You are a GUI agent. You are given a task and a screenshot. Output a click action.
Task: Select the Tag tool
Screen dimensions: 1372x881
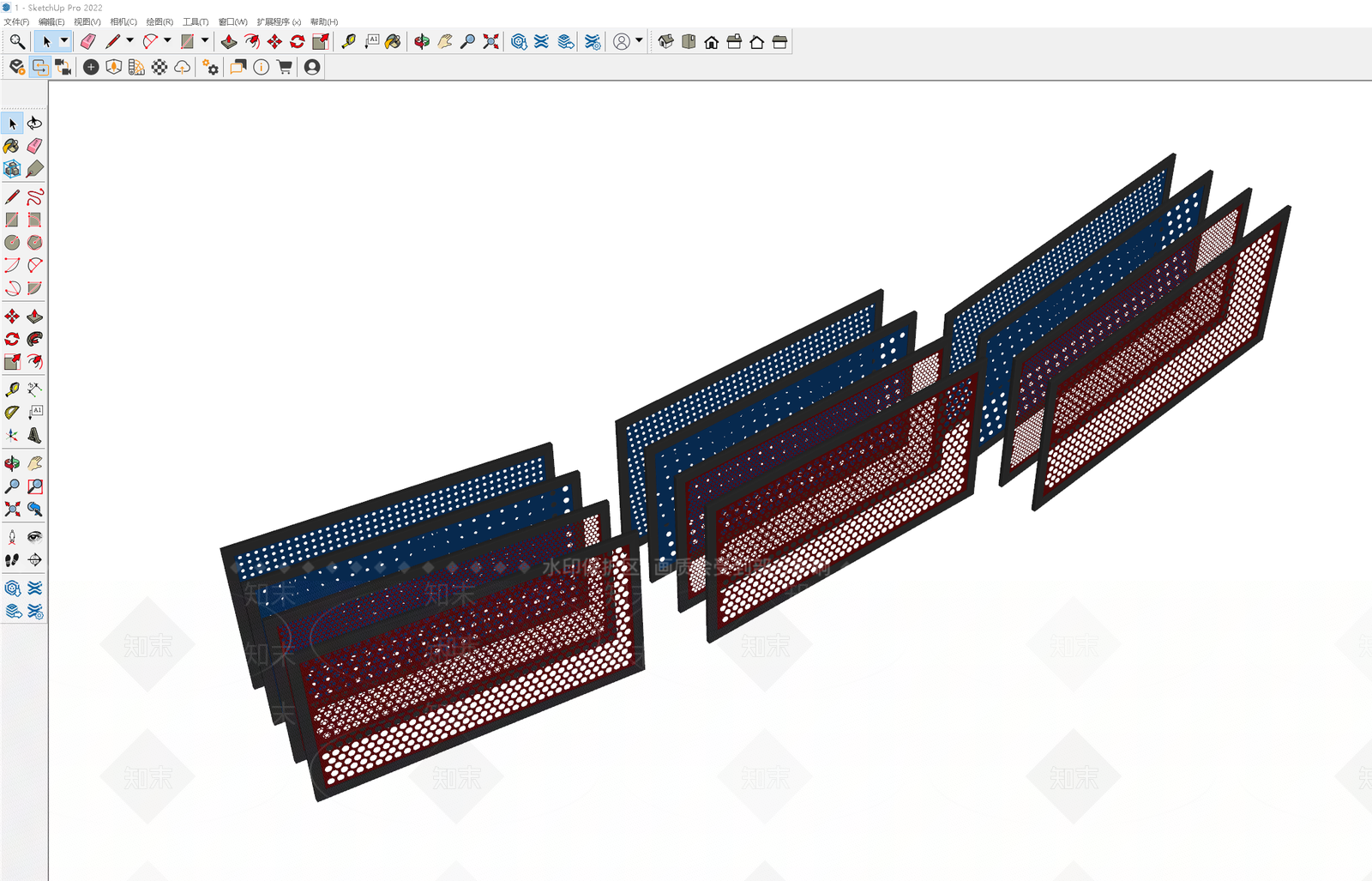pyautogui.click(x=34, y=169)
